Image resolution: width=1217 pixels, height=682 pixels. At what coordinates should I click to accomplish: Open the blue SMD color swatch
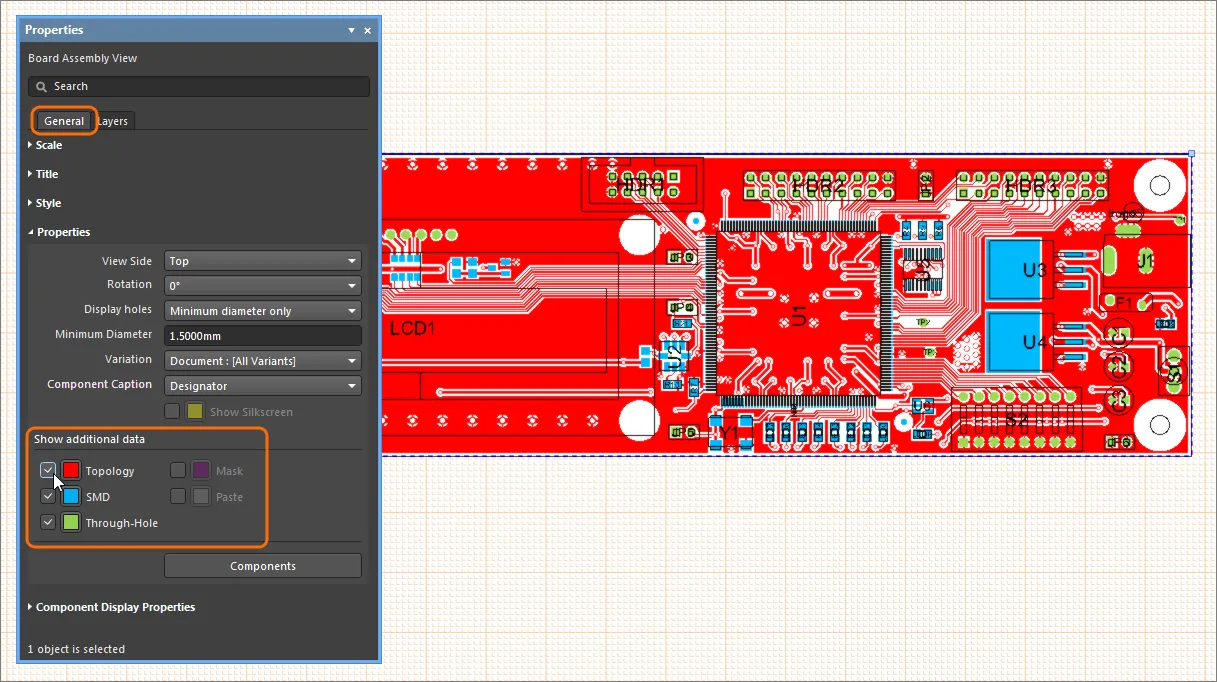click(71, 496)
